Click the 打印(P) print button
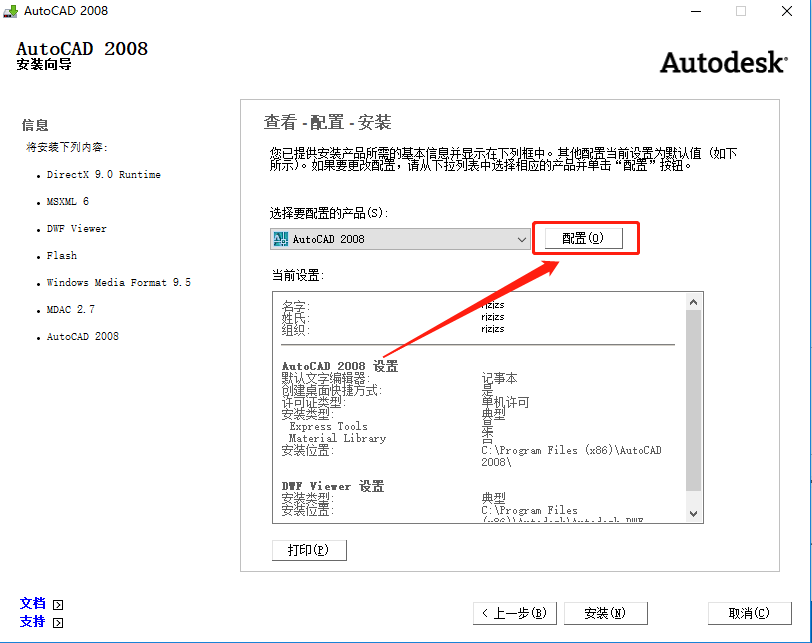This screenshot has width=812, height=643. 309,550
